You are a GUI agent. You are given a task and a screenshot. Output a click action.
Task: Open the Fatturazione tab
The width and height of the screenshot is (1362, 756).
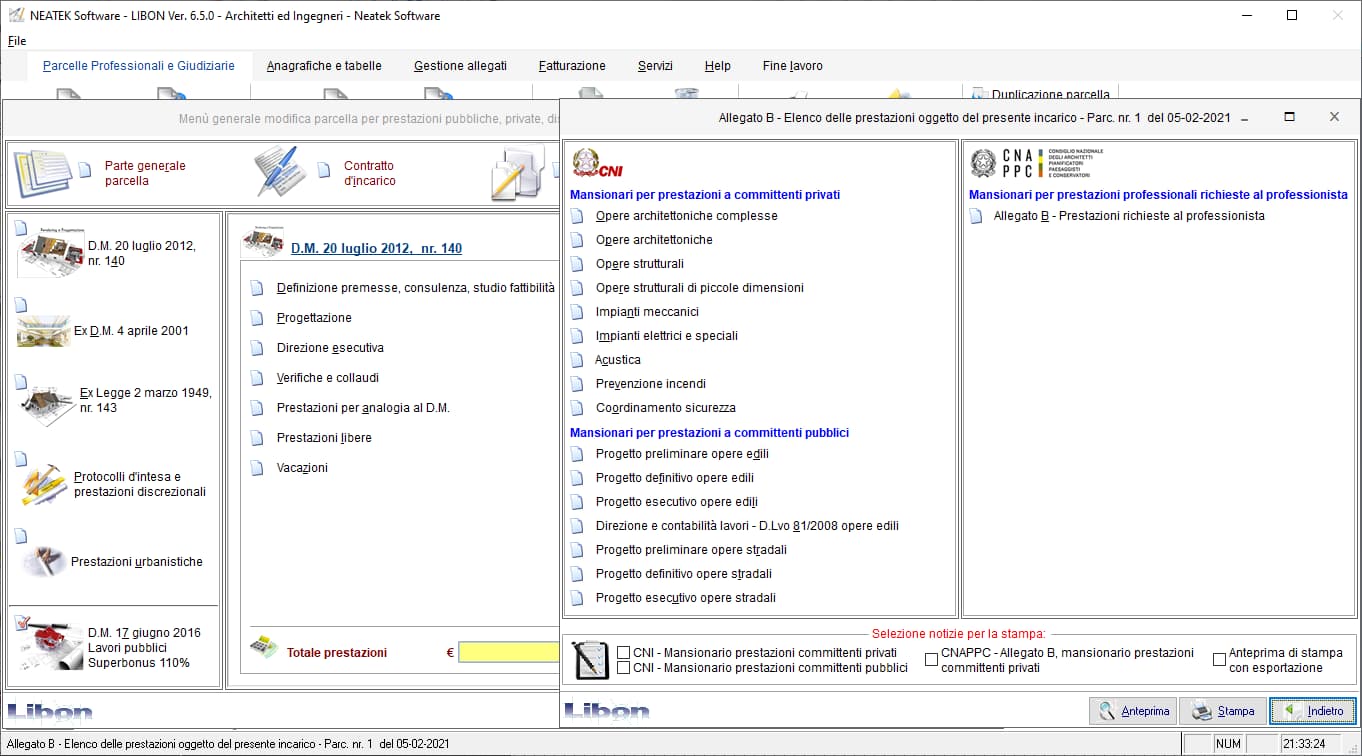coord(572,66)
